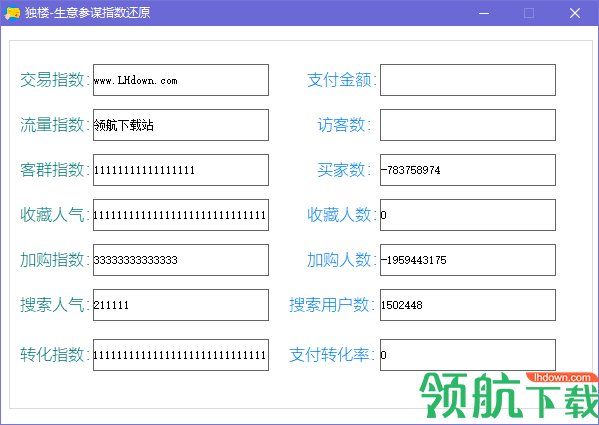Click the 转化指数 input field
This screenshot has width=599, height=425.
tap(181, 355)
